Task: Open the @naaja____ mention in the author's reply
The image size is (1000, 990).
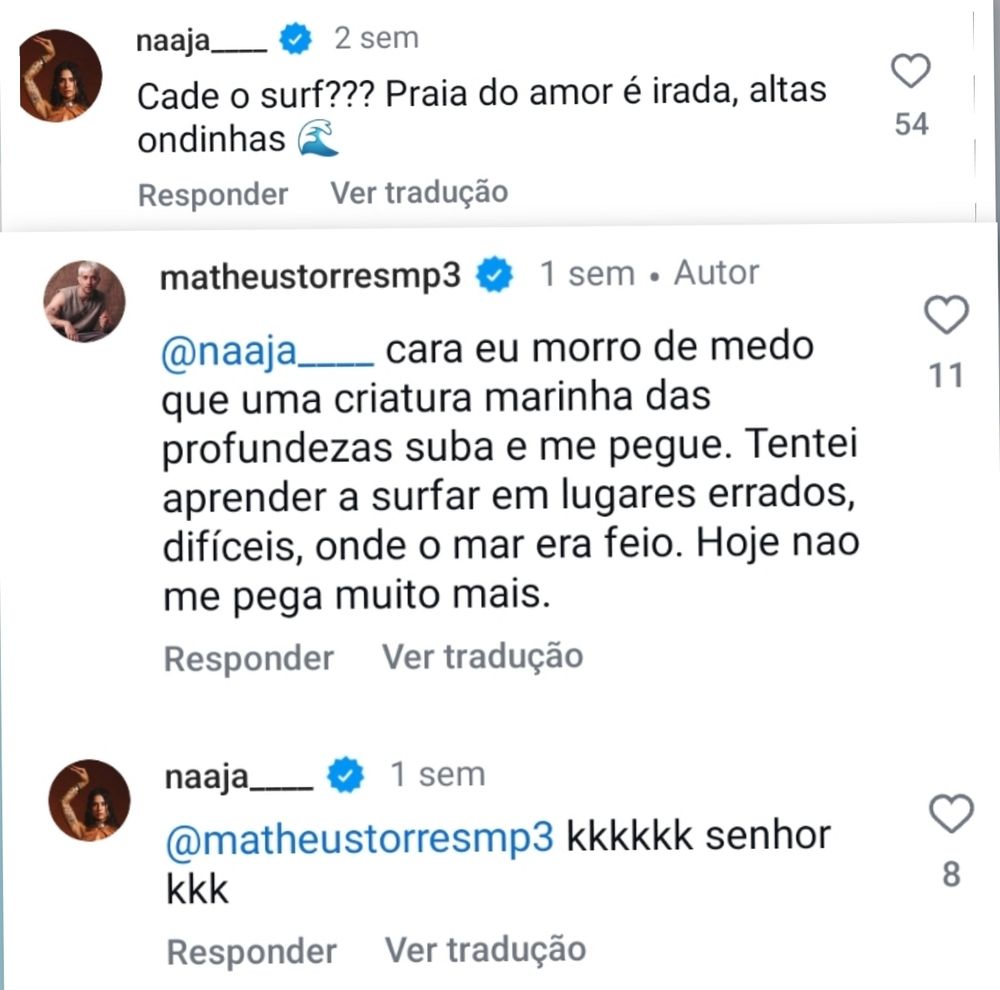Action: coord(267,351)
